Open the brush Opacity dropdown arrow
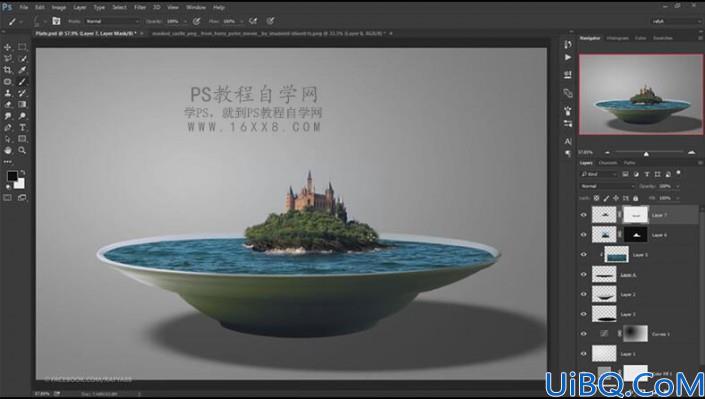This screenshot has width=705, height=399. [184, 21]
